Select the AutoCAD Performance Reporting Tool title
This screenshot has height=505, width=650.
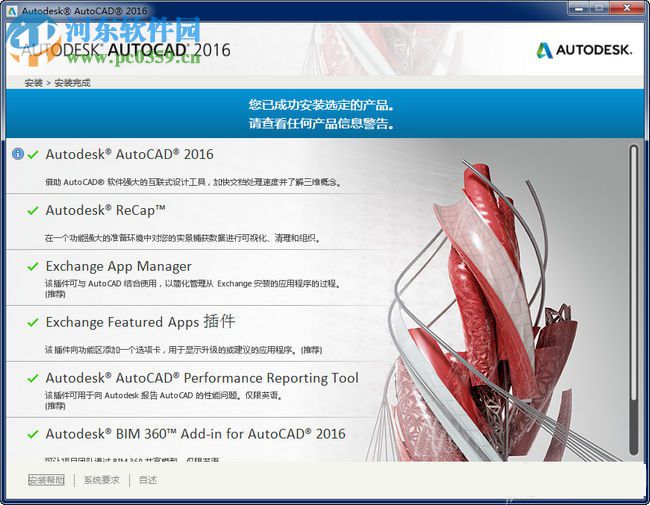pos(202,378)
